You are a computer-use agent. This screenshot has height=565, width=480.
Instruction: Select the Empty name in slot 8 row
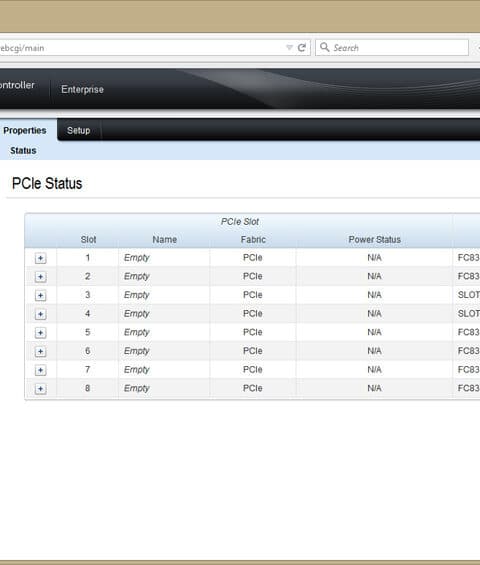click(137, 388)
